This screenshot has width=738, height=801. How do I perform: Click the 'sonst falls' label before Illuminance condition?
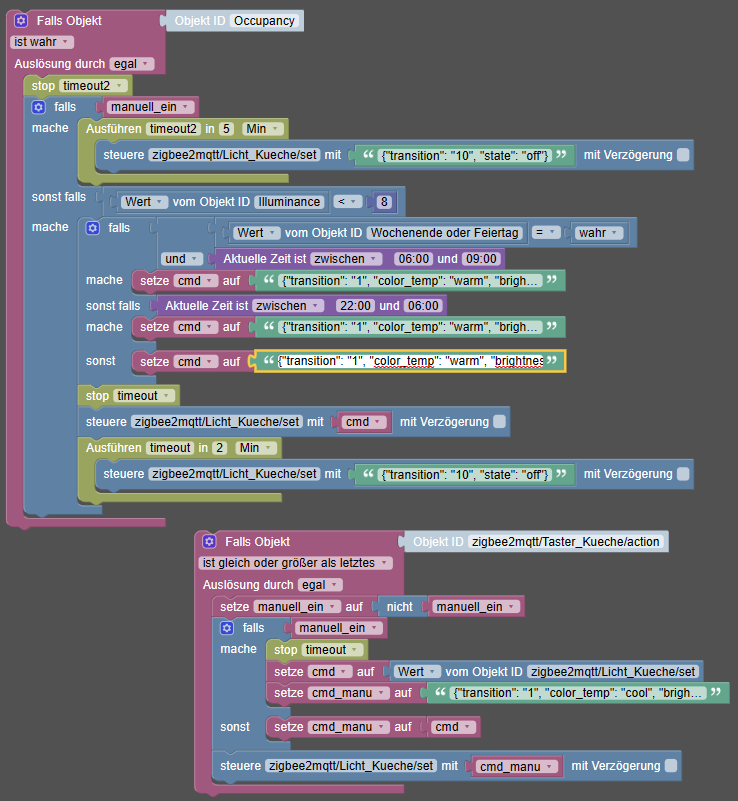click(59, 197)
